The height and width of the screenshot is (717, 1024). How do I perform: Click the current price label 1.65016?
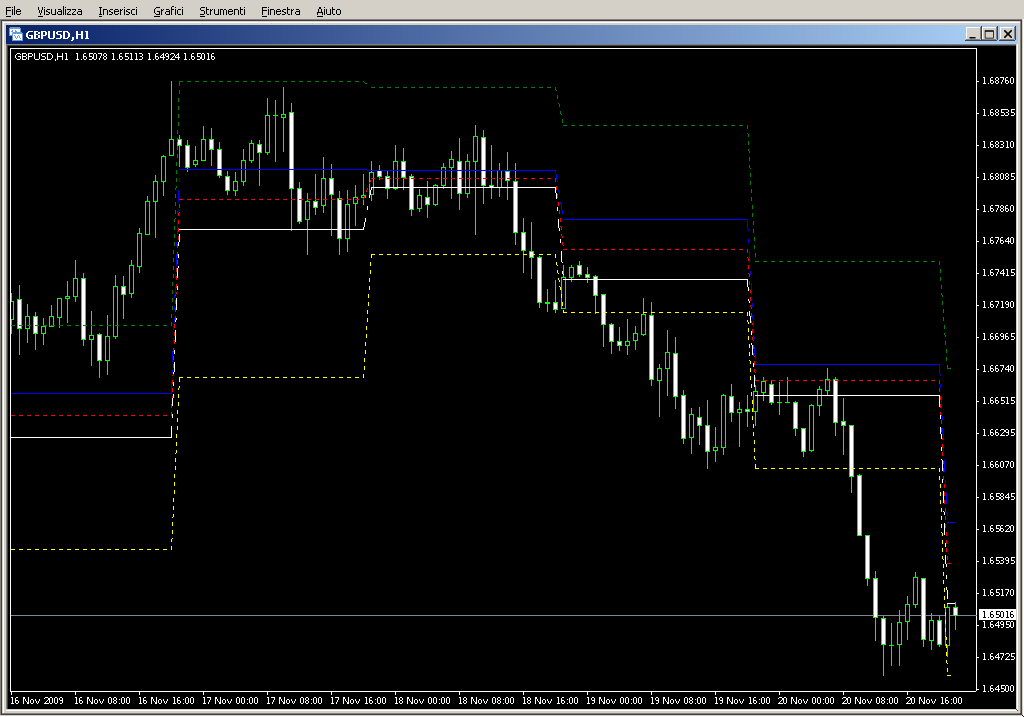(998, 614)
